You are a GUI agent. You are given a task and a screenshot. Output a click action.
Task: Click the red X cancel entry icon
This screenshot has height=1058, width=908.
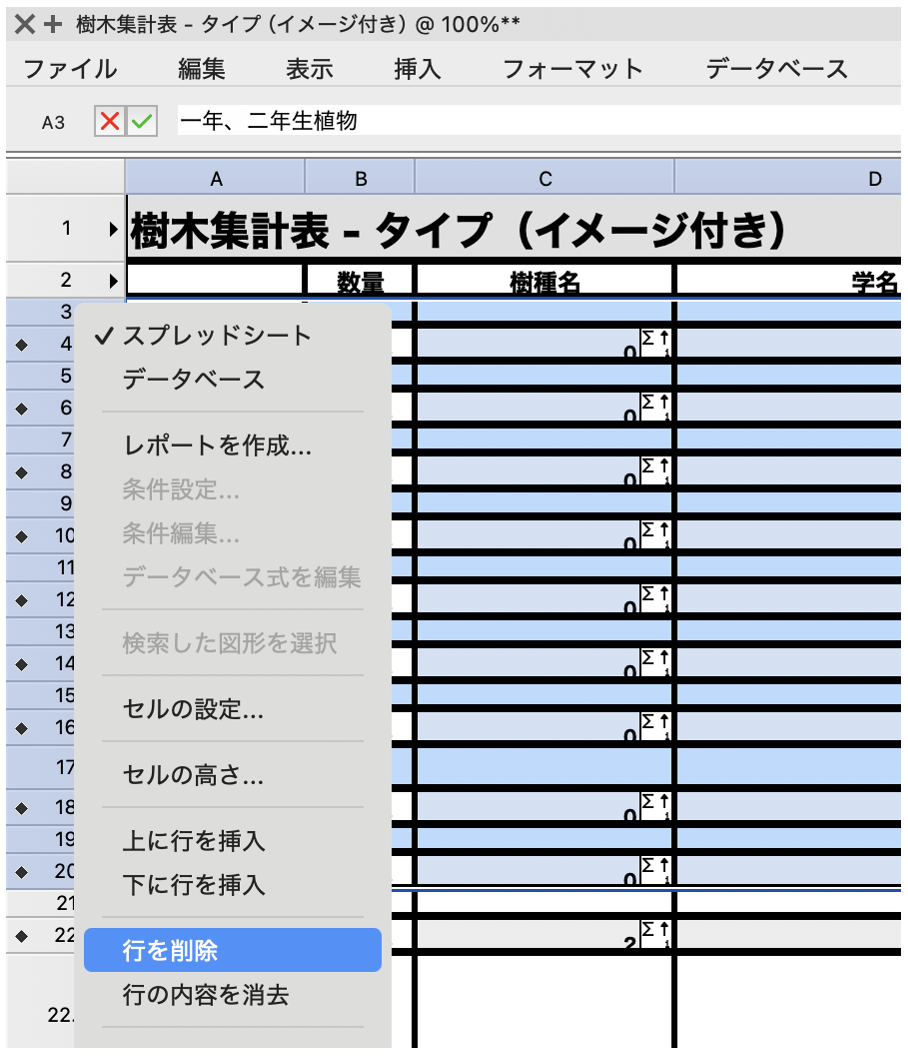tap(110, 122)
